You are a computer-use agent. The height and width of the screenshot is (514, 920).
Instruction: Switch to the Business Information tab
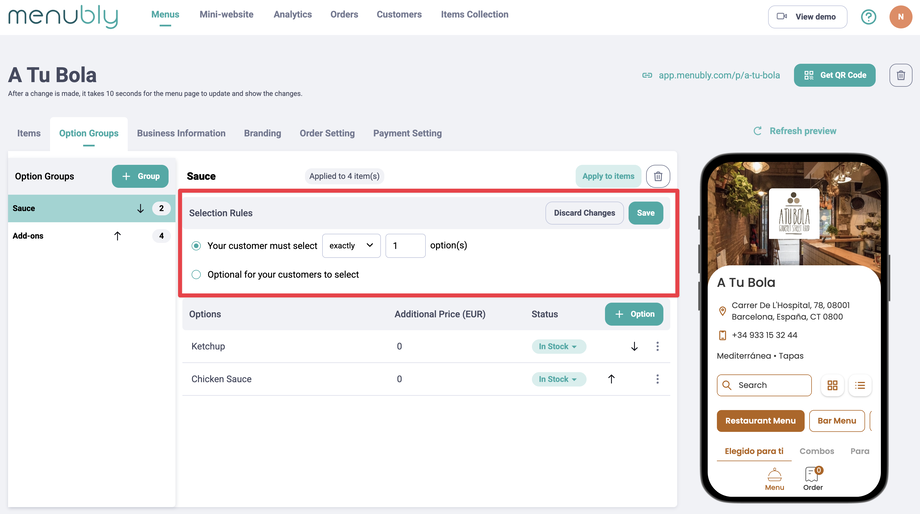pos(181,133)
